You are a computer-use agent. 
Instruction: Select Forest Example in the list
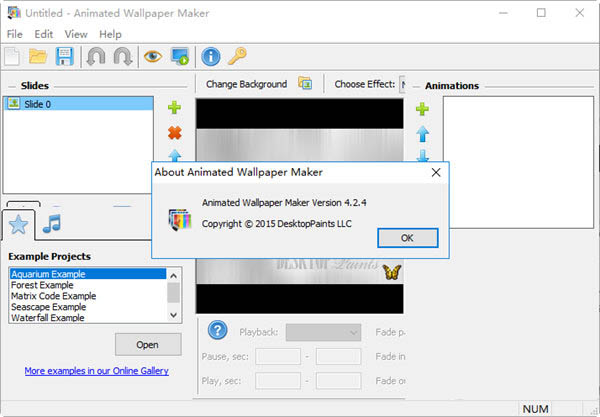coord(88,285)
